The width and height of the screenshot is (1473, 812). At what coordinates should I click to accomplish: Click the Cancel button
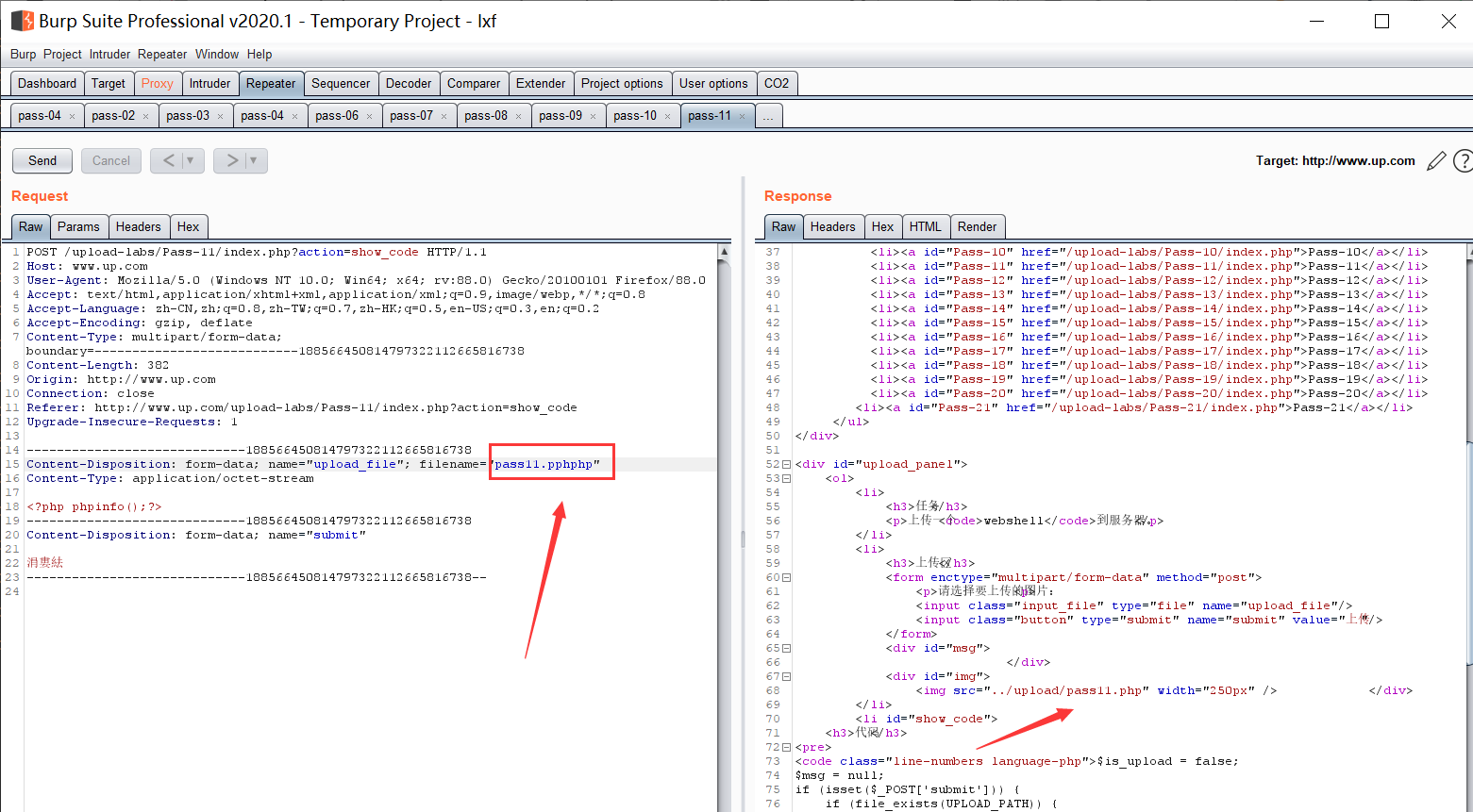[x=111, y=160]
